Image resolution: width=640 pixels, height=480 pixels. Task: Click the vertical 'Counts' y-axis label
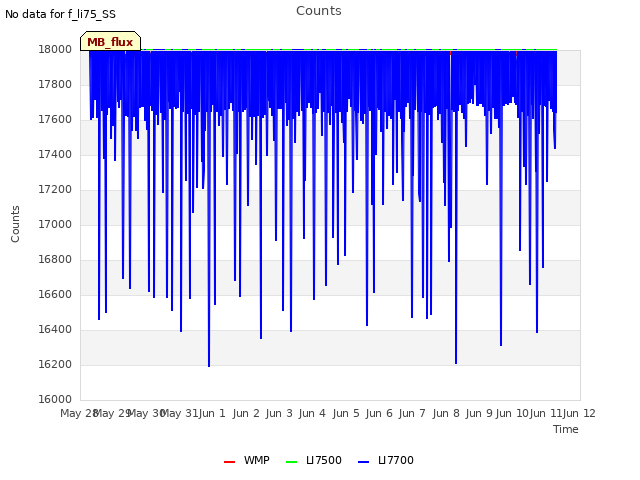[15, 224]
